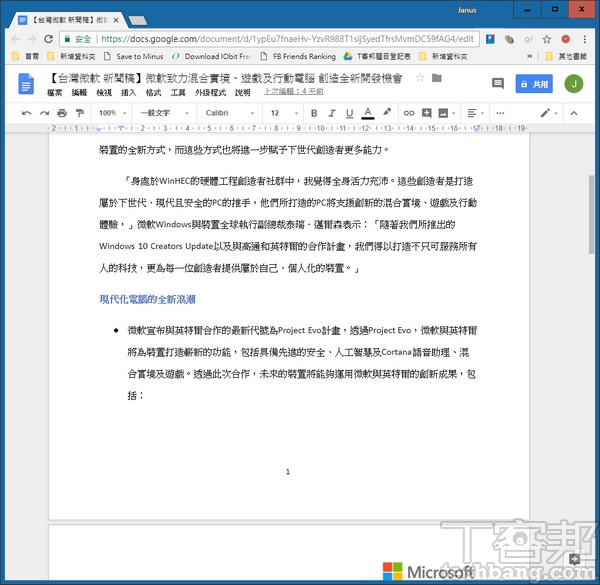Open a new tab
Screen dimensions: 600x585
[x=138, y=21]
